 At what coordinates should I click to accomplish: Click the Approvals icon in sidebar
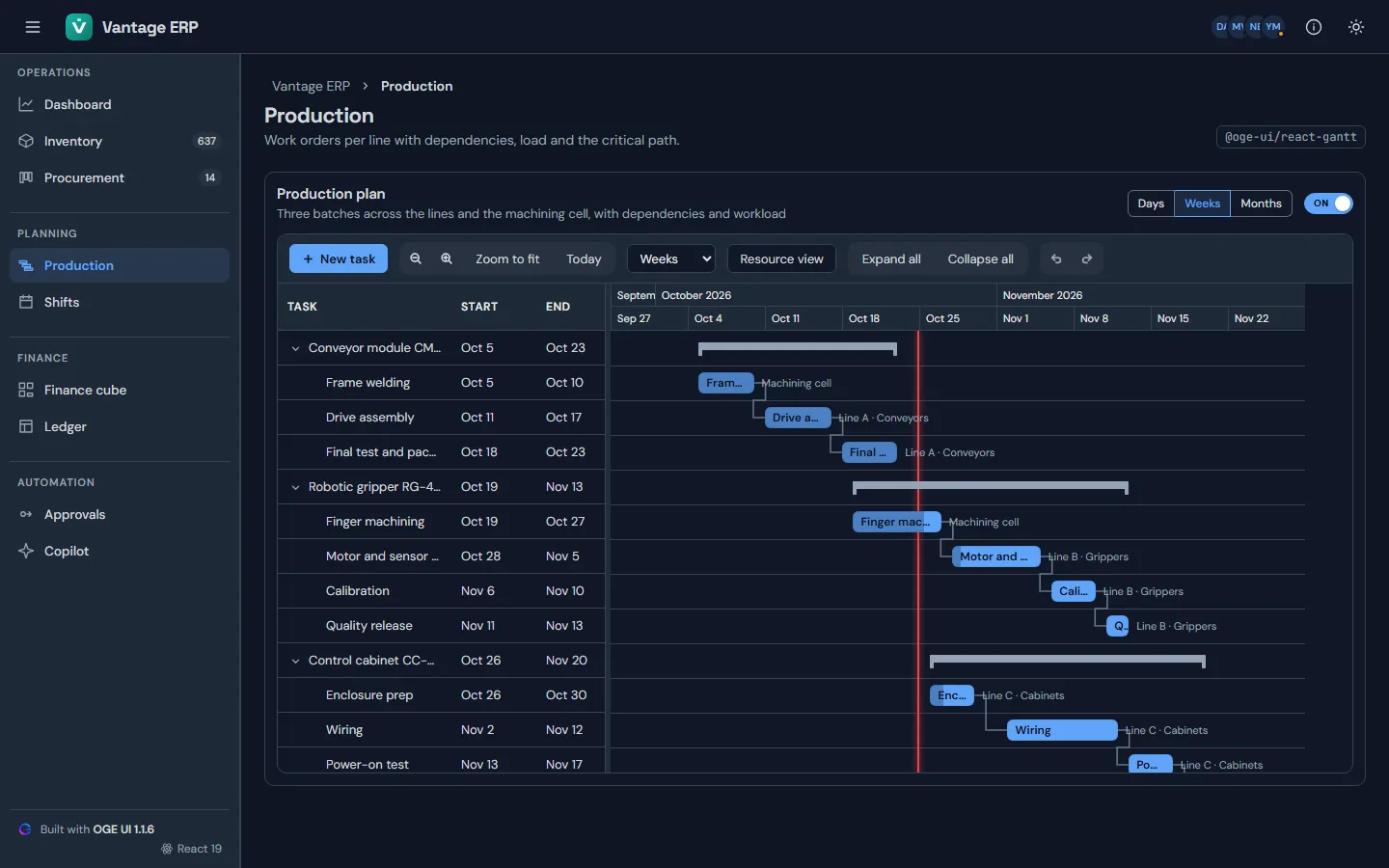tap(26, 514)
